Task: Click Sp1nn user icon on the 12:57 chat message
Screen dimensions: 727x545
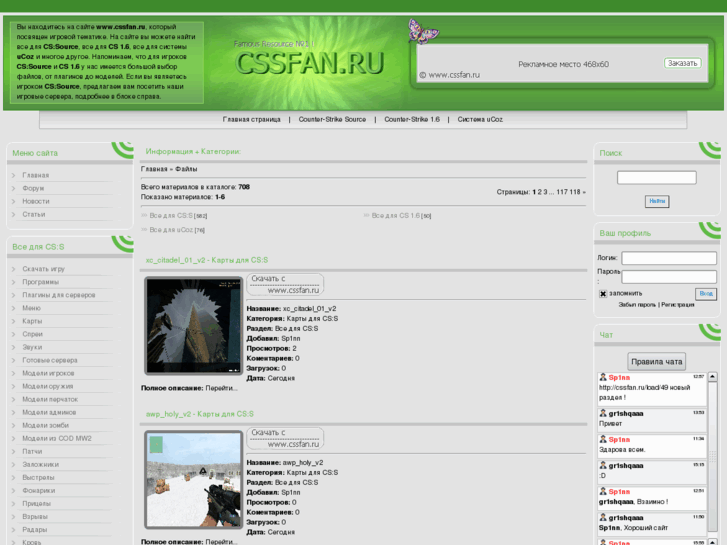Action: coord(603,377)
